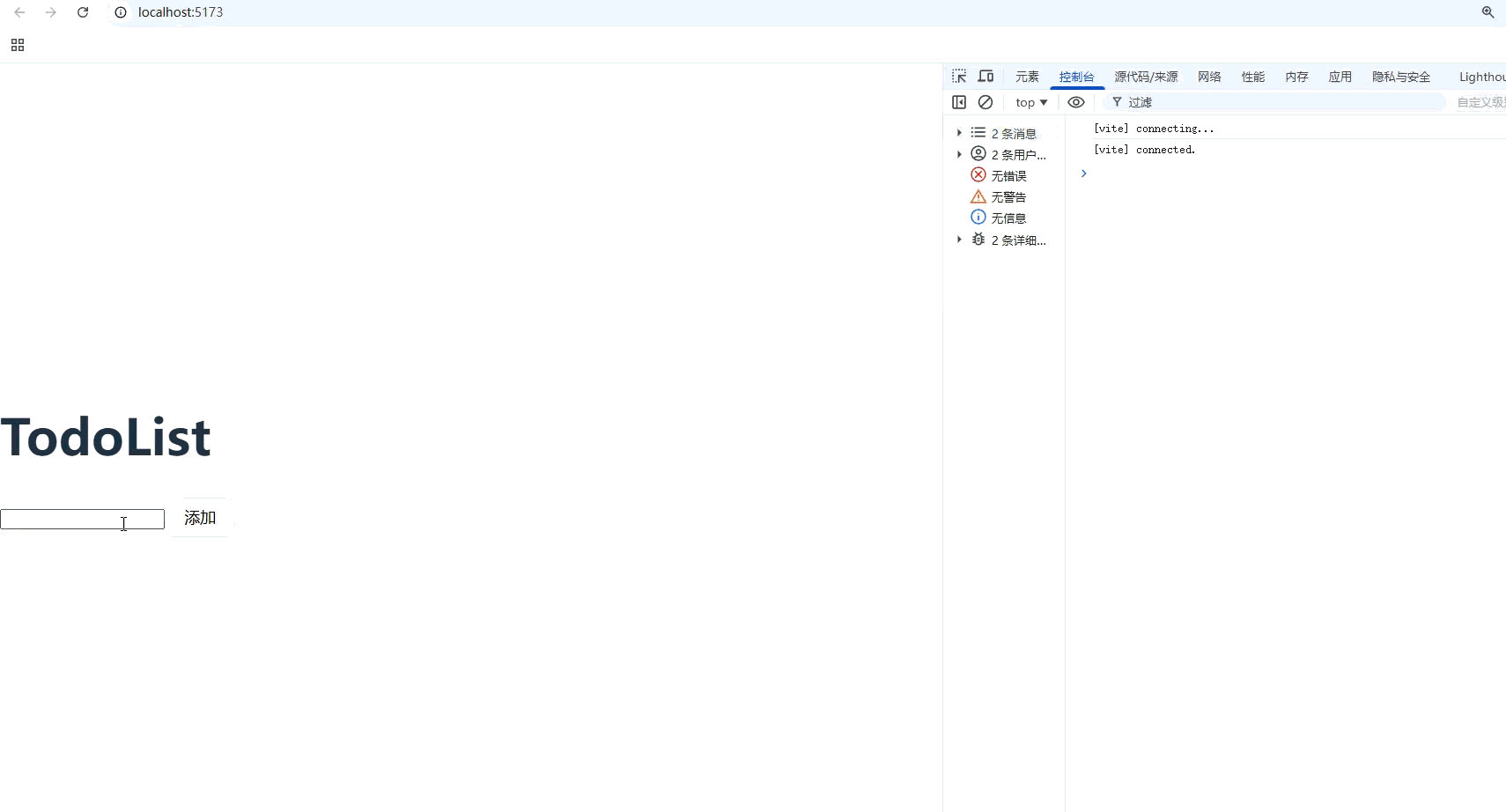1506x812 pixels.
Task: Click the blue info icon in sidebar
Action: (978, 217)
